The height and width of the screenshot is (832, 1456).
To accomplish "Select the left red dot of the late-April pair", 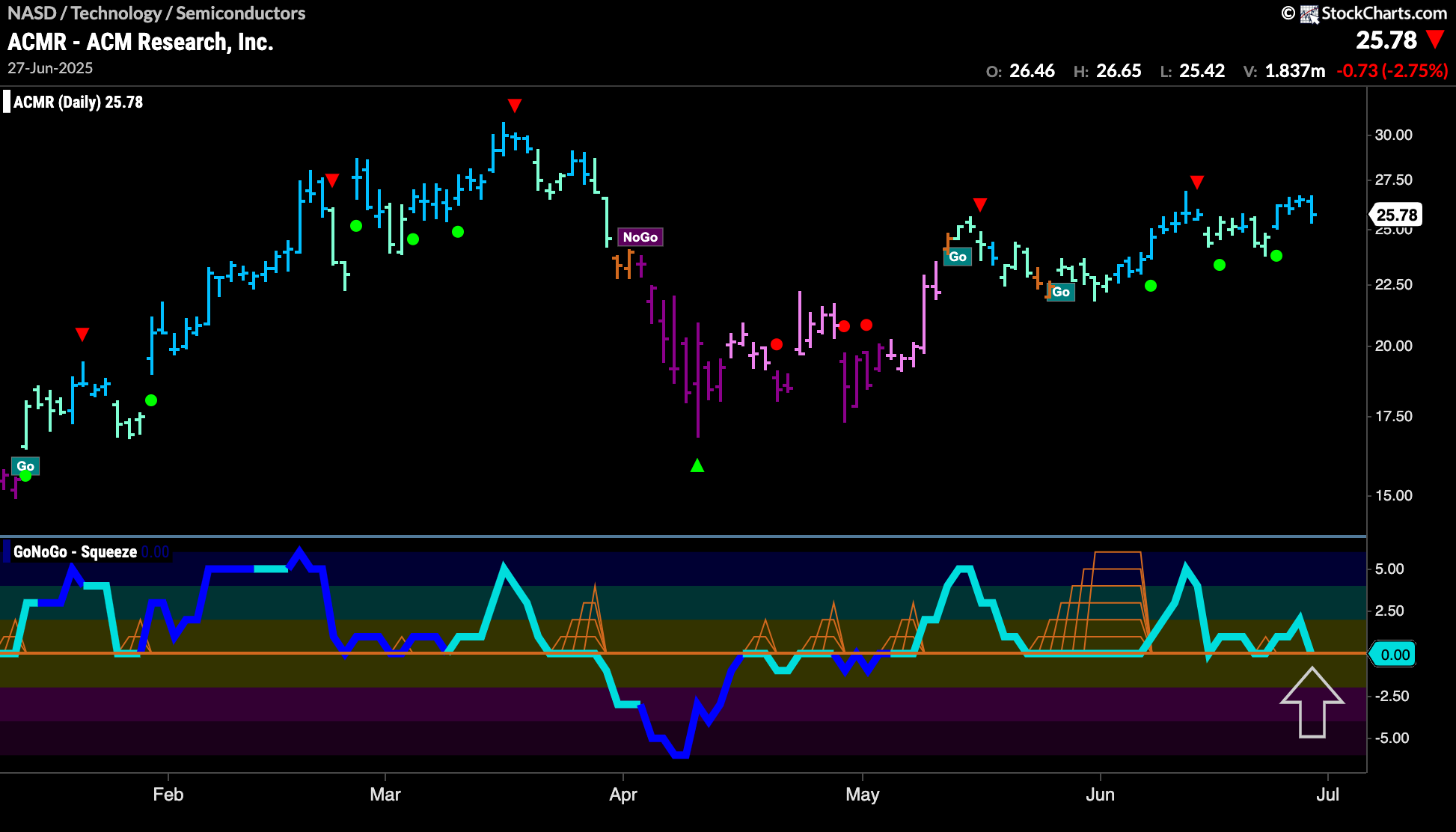I will coord(844,326).
